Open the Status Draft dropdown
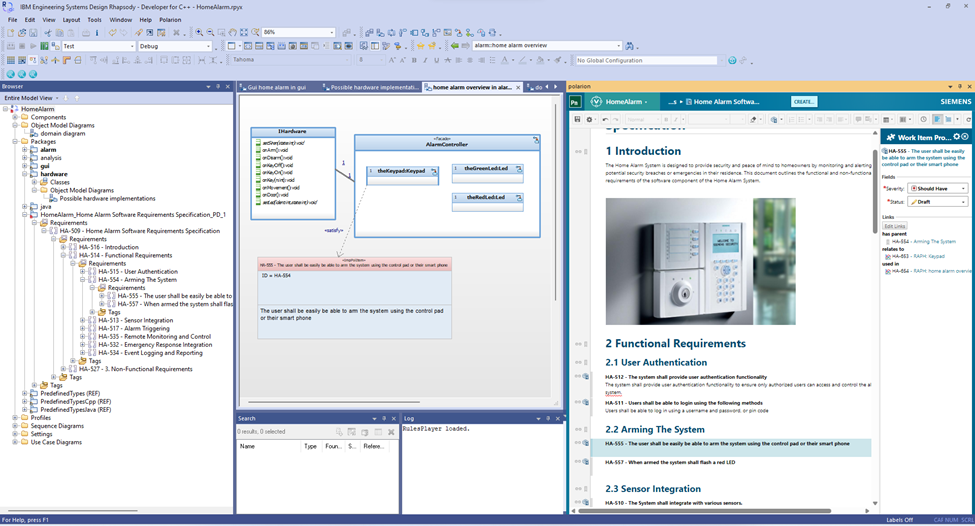The height and width of the screenshot is (526, 975). (x=938, y=202)
